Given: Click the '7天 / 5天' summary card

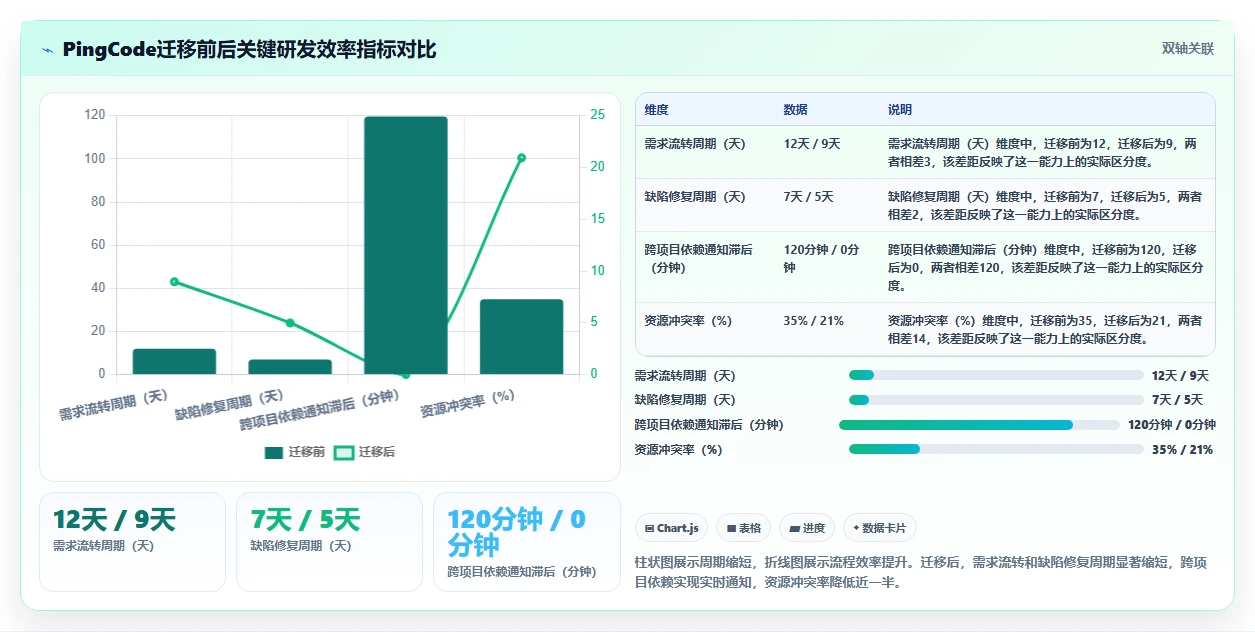Looking at the screenshot, I should 329,541.
